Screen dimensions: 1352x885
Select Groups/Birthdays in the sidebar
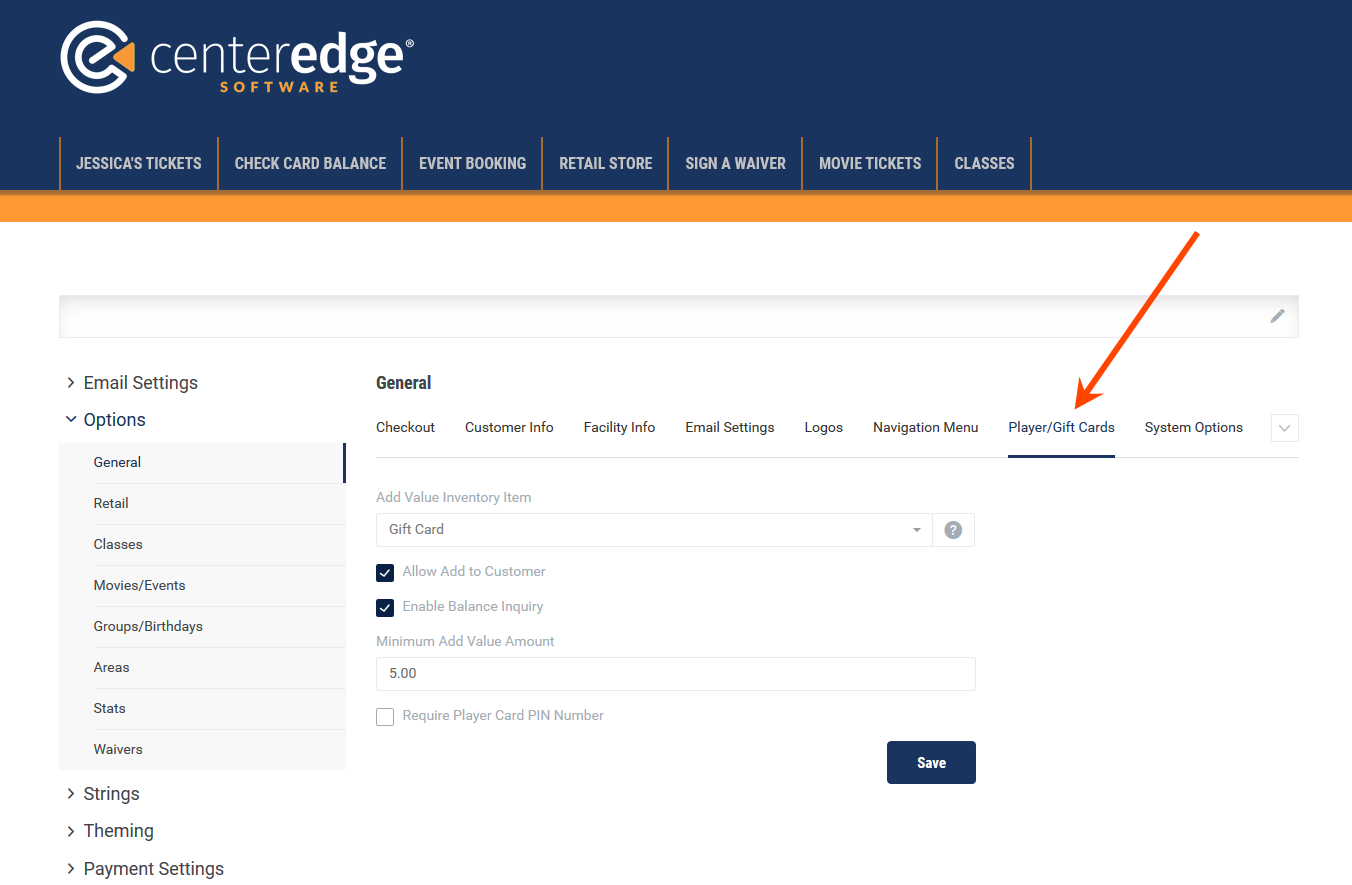[x=148, y=627]
